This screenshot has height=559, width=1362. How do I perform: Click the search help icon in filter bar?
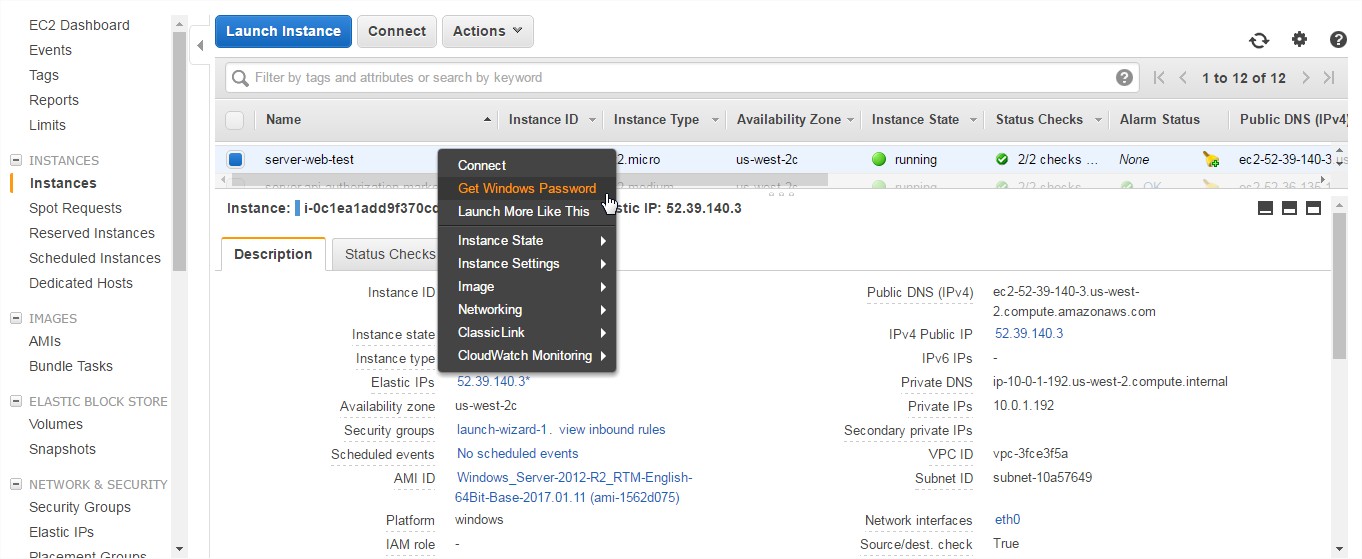pyautogui.click(x=1124, y=78)
